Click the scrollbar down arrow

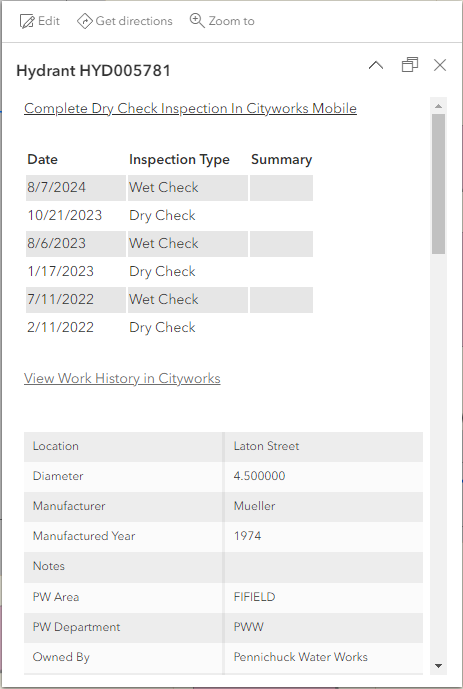tap(438, 666)
